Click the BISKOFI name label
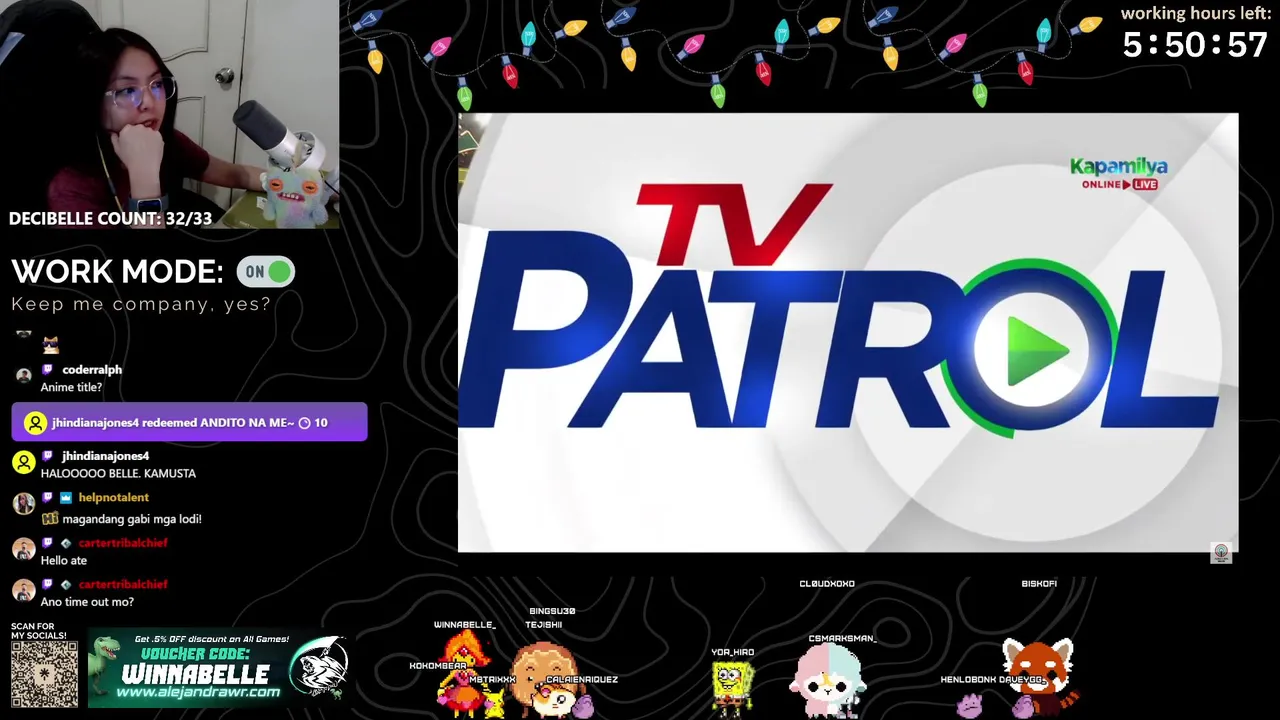Image resolution: width=1280 pixels, height=720 pixels. click(1039, 584)
